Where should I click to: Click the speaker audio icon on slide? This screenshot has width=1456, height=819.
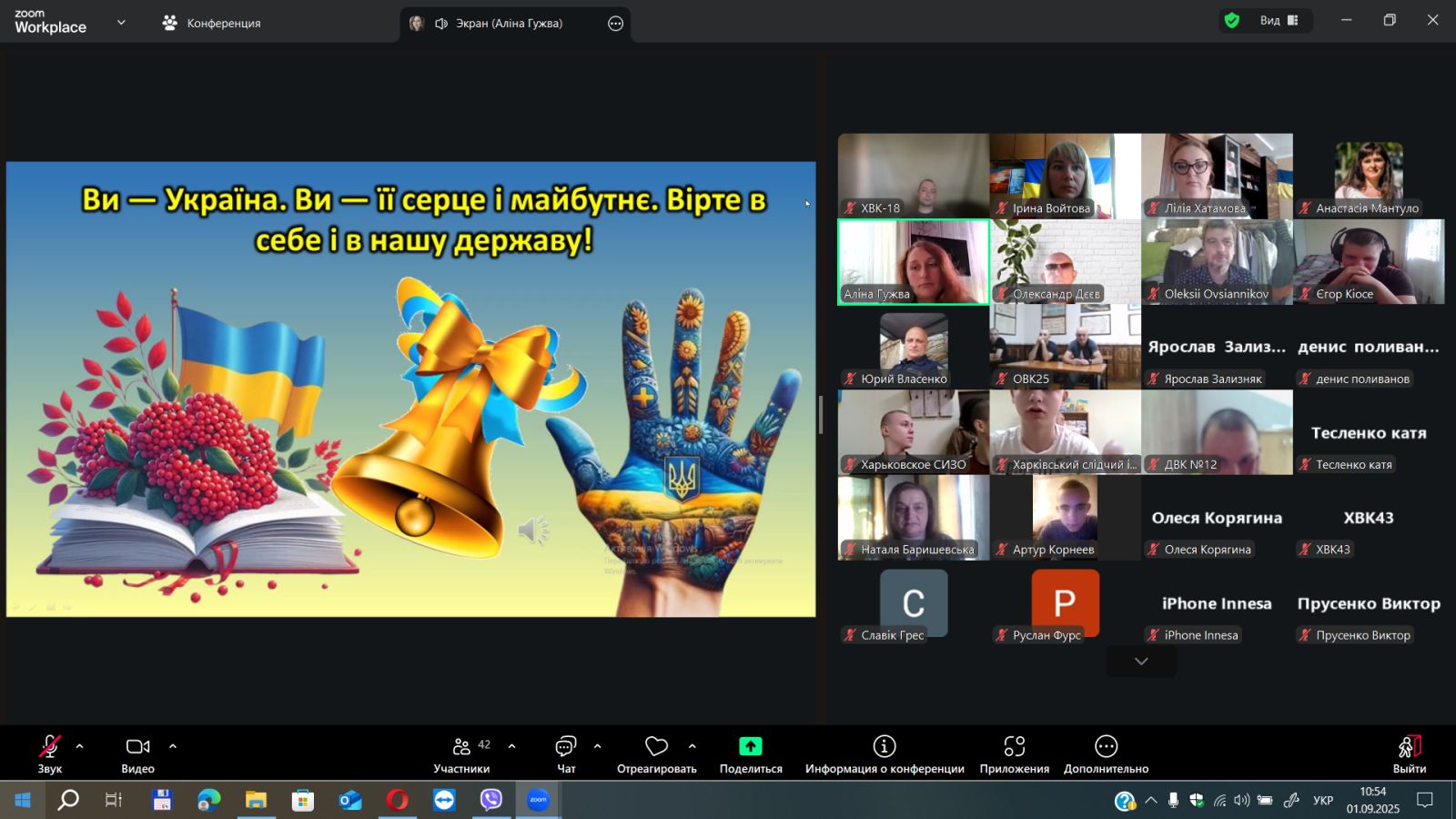point(533,531)
